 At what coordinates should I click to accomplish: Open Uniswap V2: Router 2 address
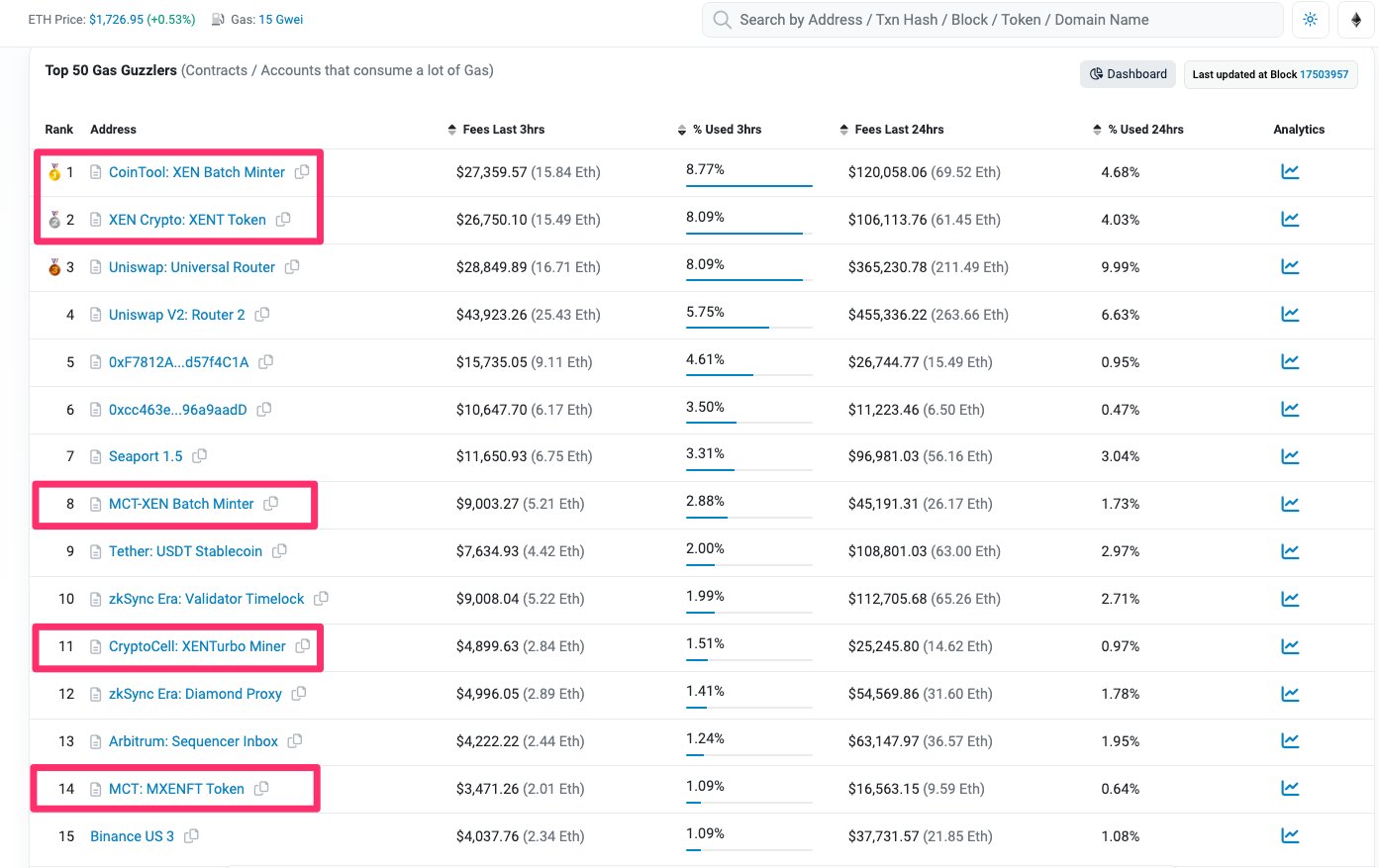(177, 315)
